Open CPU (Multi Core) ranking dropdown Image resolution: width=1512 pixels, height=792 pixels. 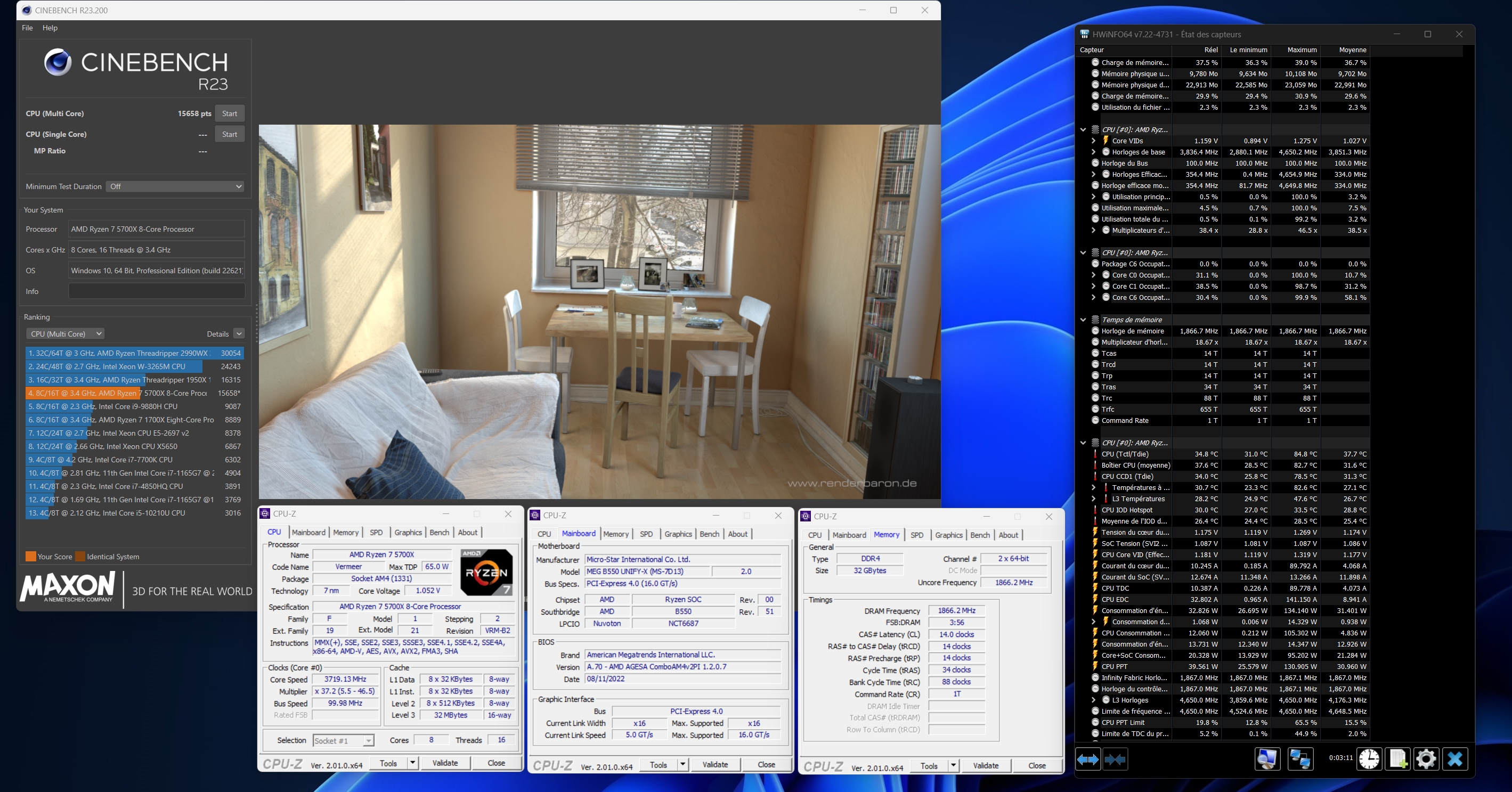pyautogui.click(x=65, y=334)
